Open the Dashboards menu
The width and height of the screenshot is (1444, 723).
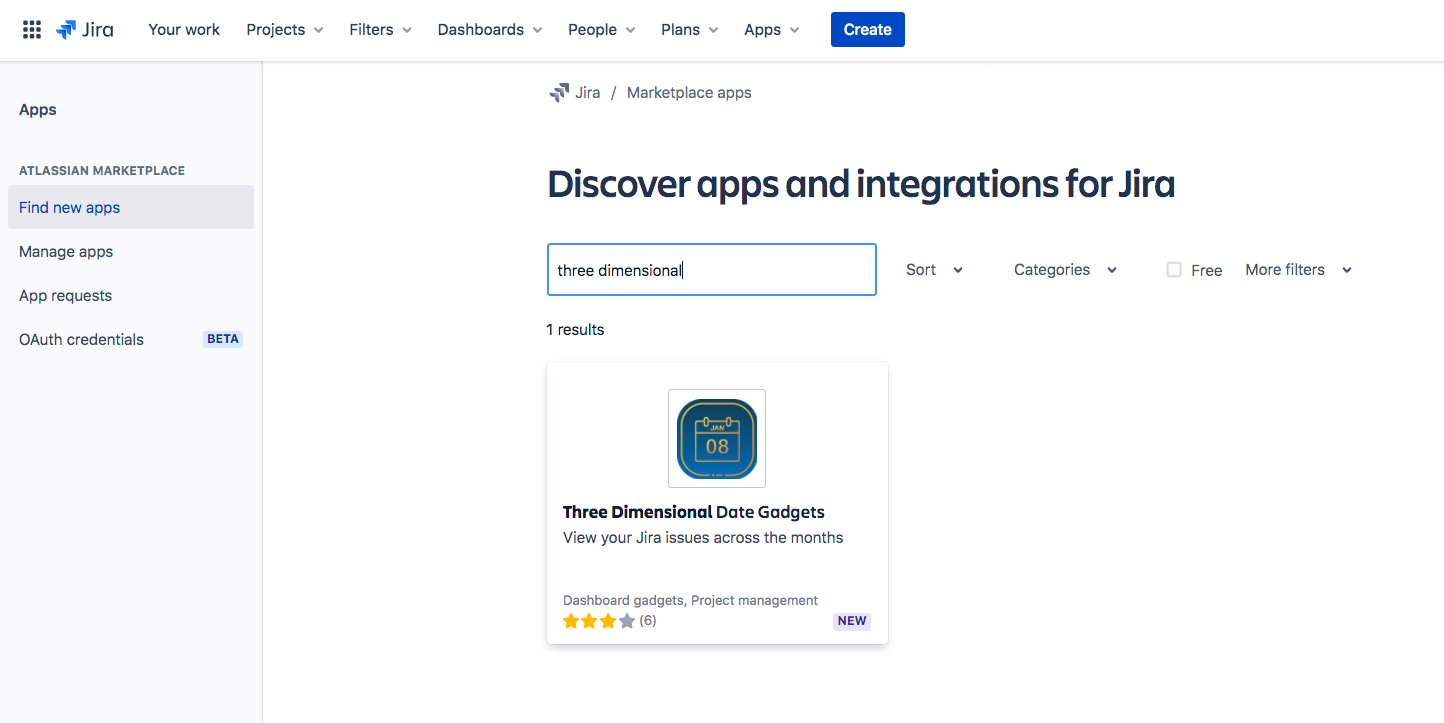[x=490, y=30]
